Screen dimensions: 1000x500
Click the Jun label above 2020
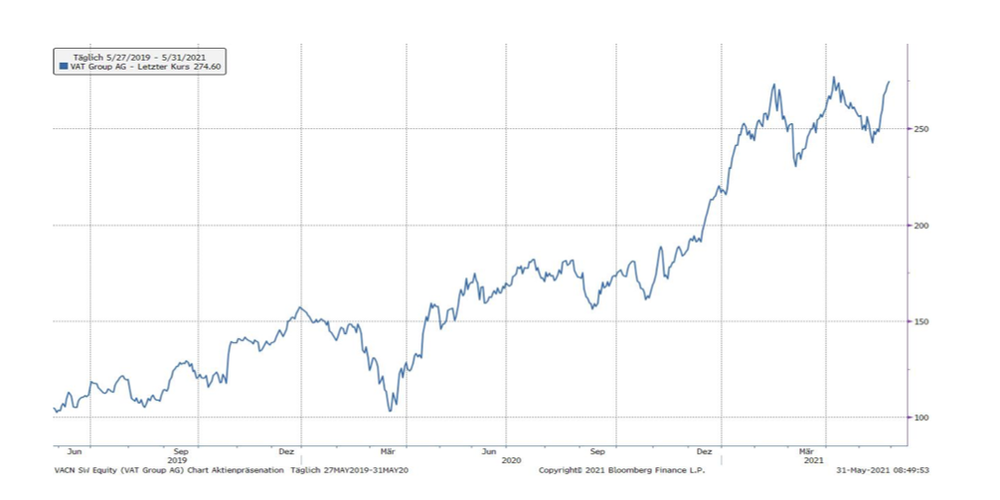(x=489, y=451)
